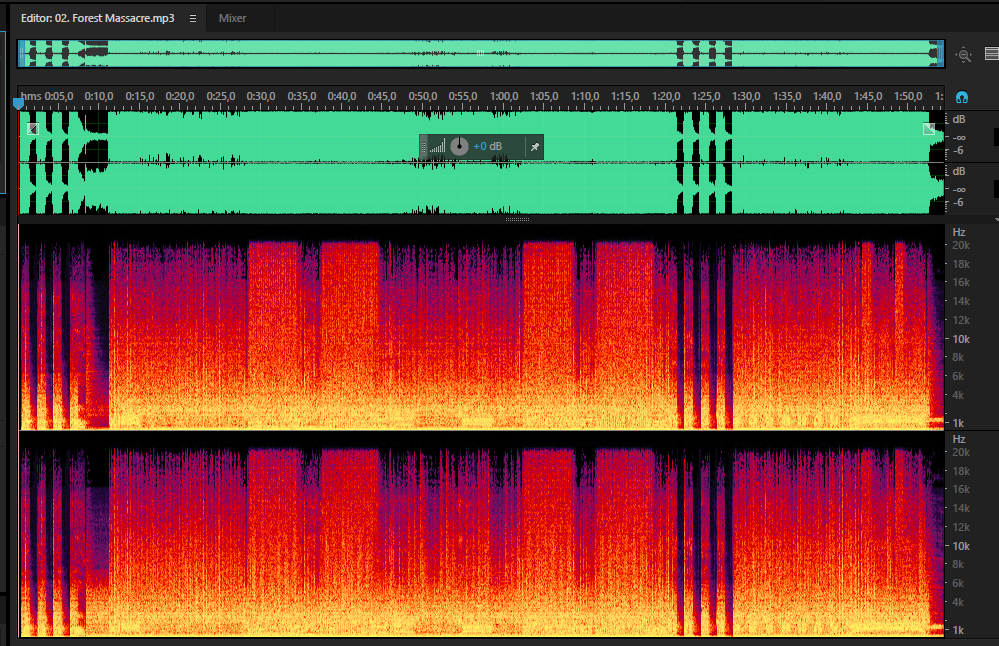Click the dB label of upper channel scale
The width and height of the screenshot is (999, 646).
959,119
